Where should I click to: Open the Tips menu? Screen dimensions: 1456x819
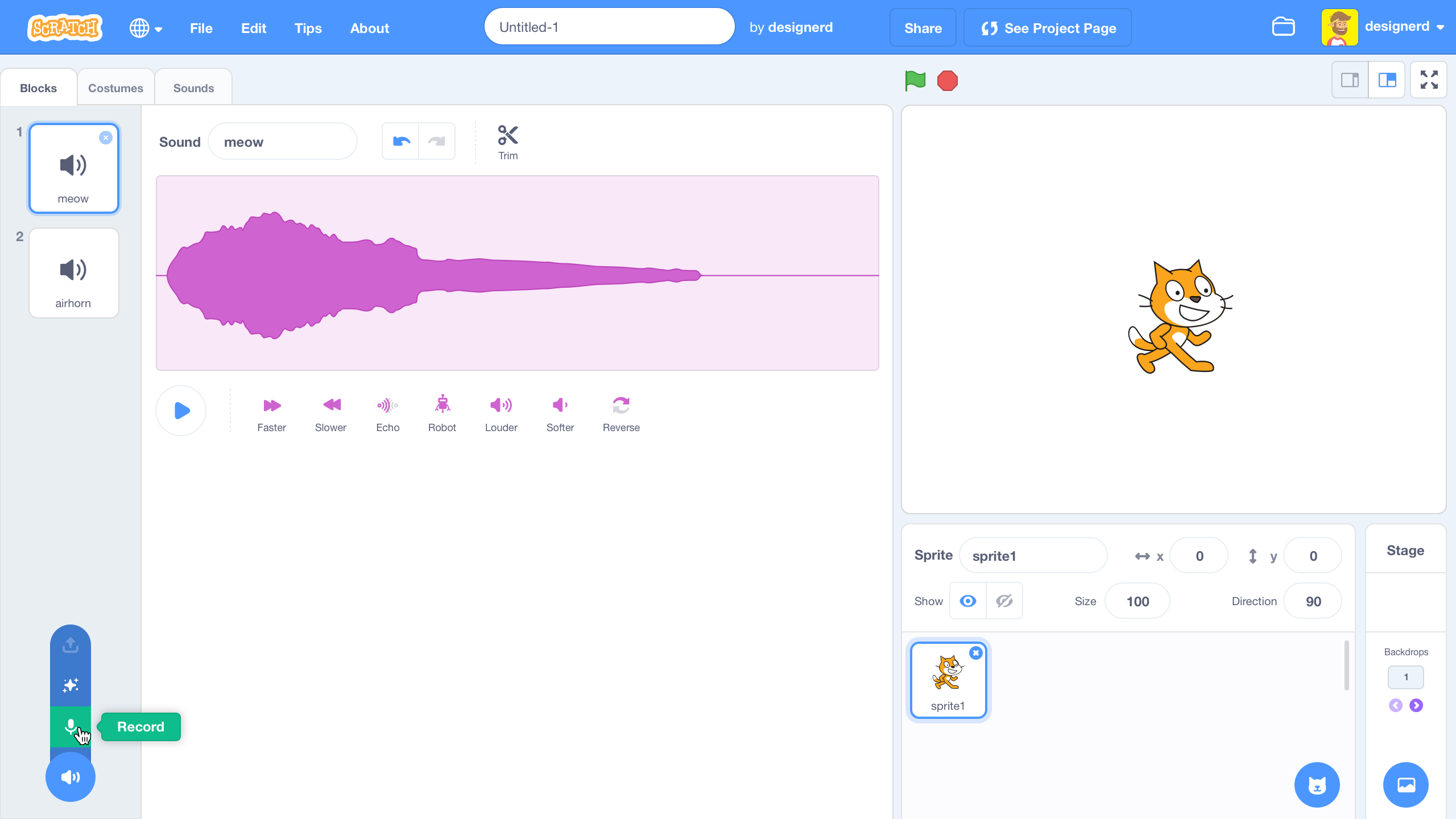[308, 28]
